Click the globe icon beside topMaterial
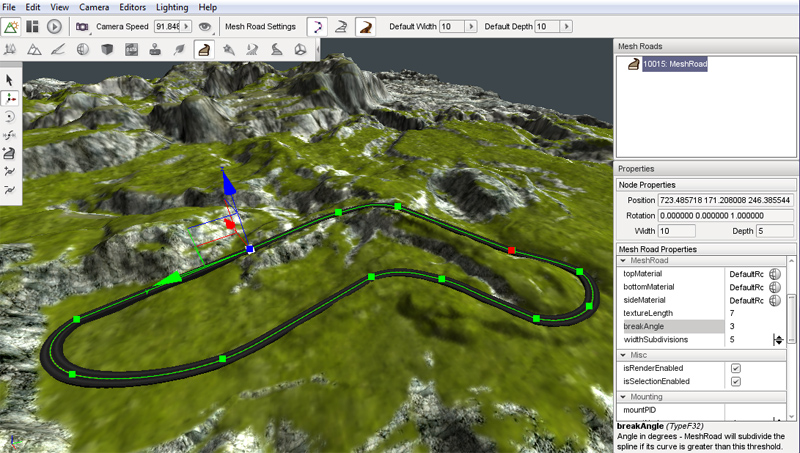Viewport: 800px width, 453px height. [x=775, y=273]
